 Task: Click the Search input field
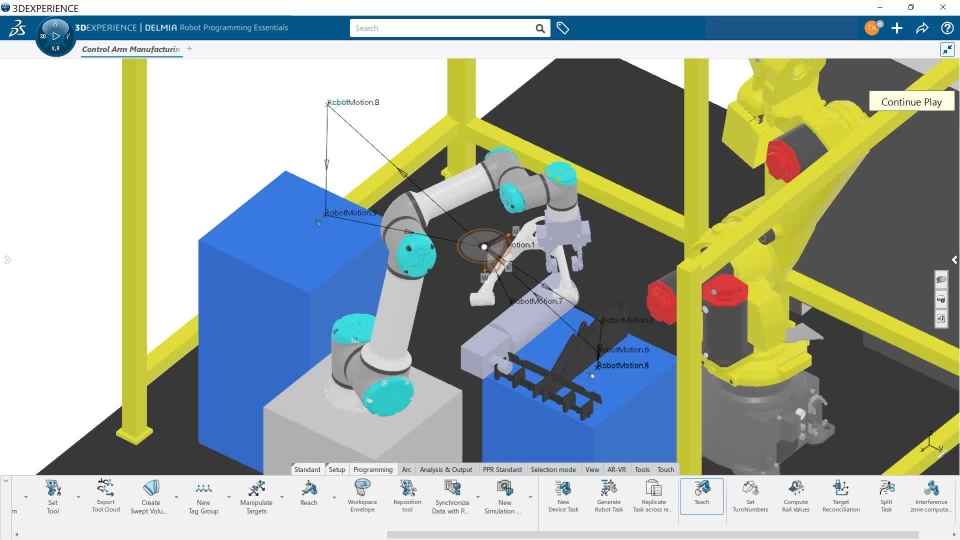pyautogui.click(x=442, y=28)
